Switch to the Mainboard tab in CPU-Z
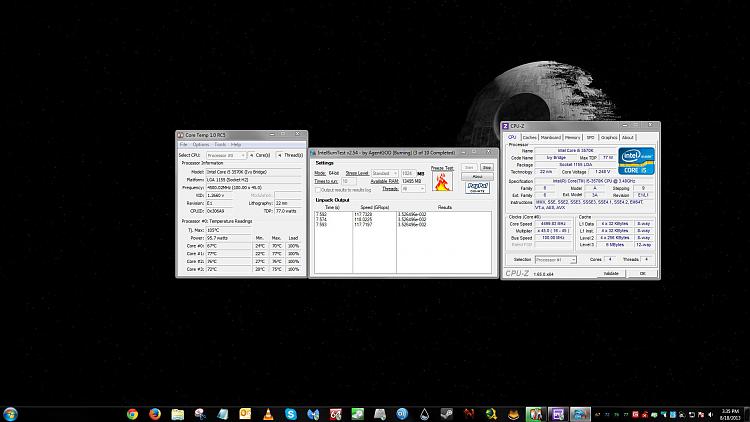This screenshot has width=750, height=422. pos(551,137)
